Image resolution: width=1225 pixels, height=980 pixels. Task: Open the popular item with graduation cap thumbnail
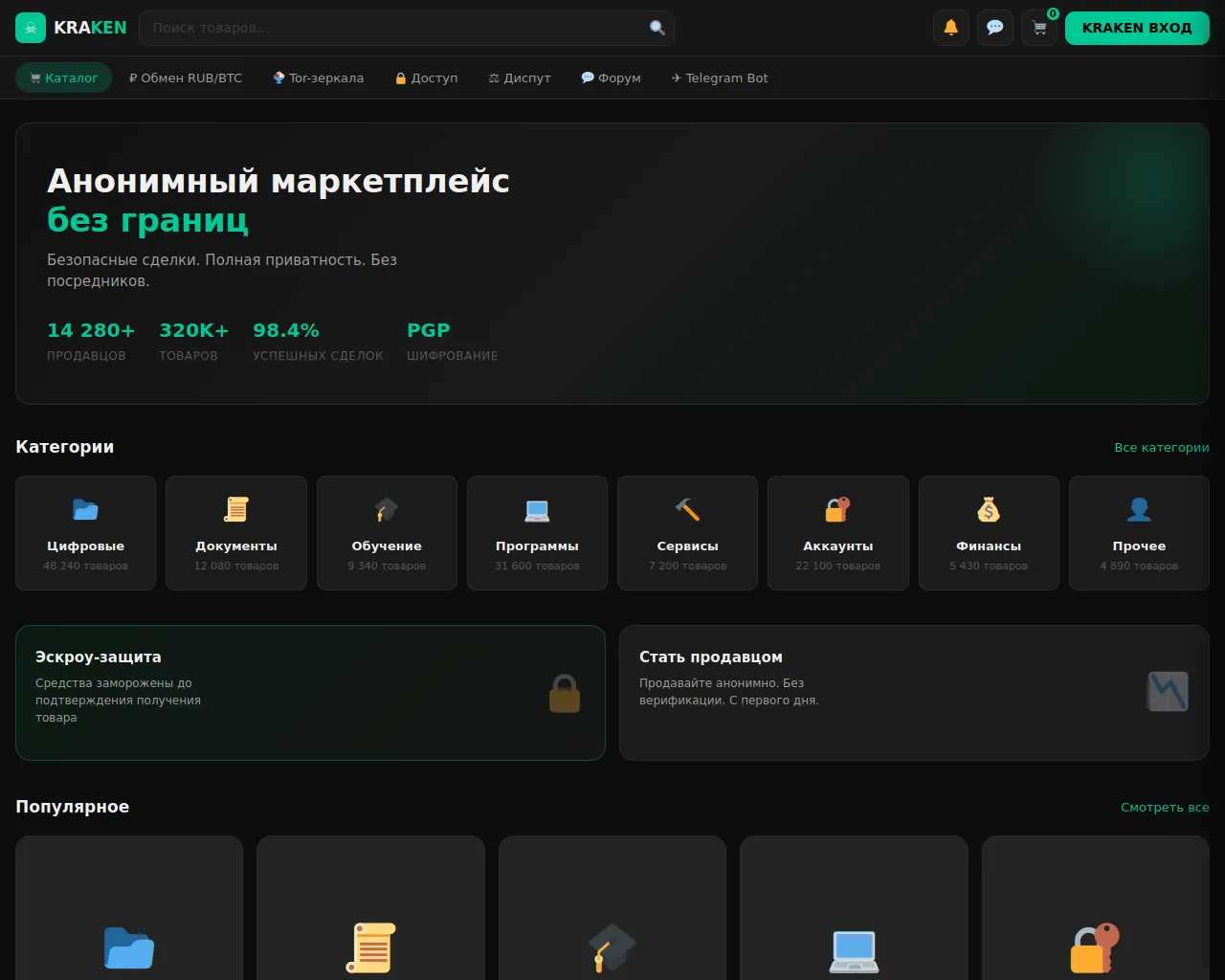[612, 908]
